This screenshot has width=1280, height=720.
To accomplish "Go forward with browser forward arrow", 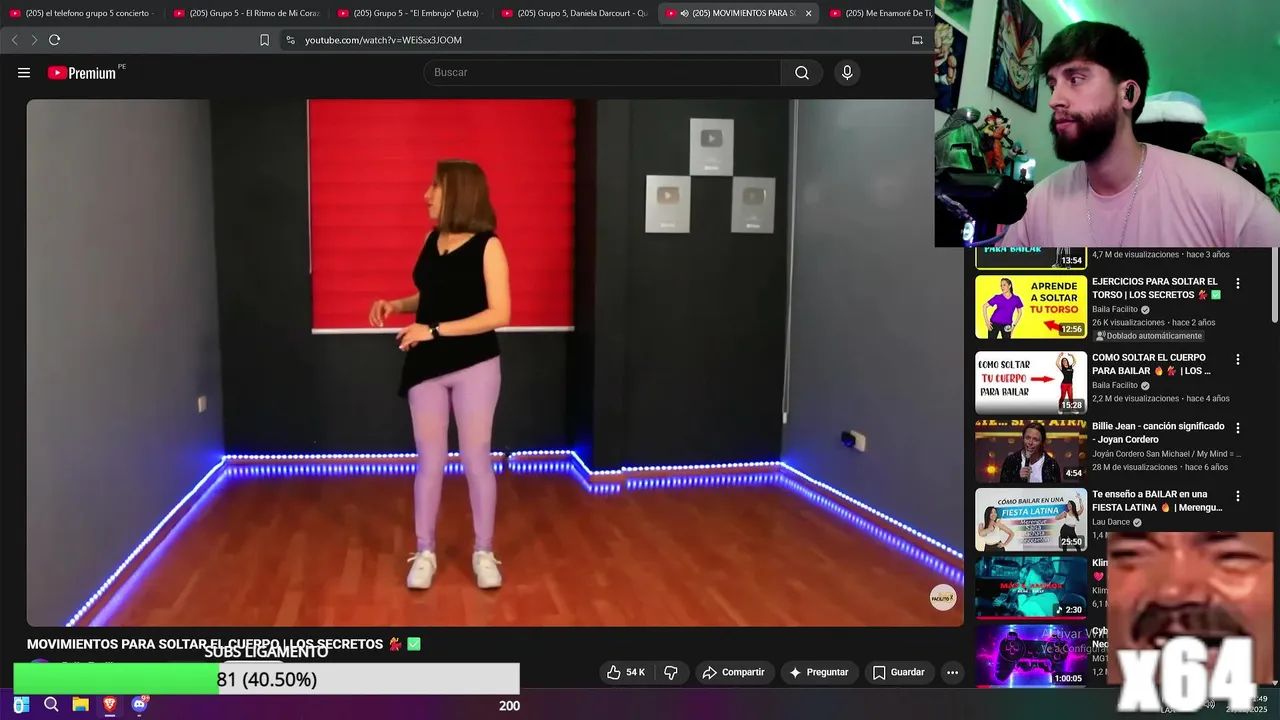I will (34, 40).
